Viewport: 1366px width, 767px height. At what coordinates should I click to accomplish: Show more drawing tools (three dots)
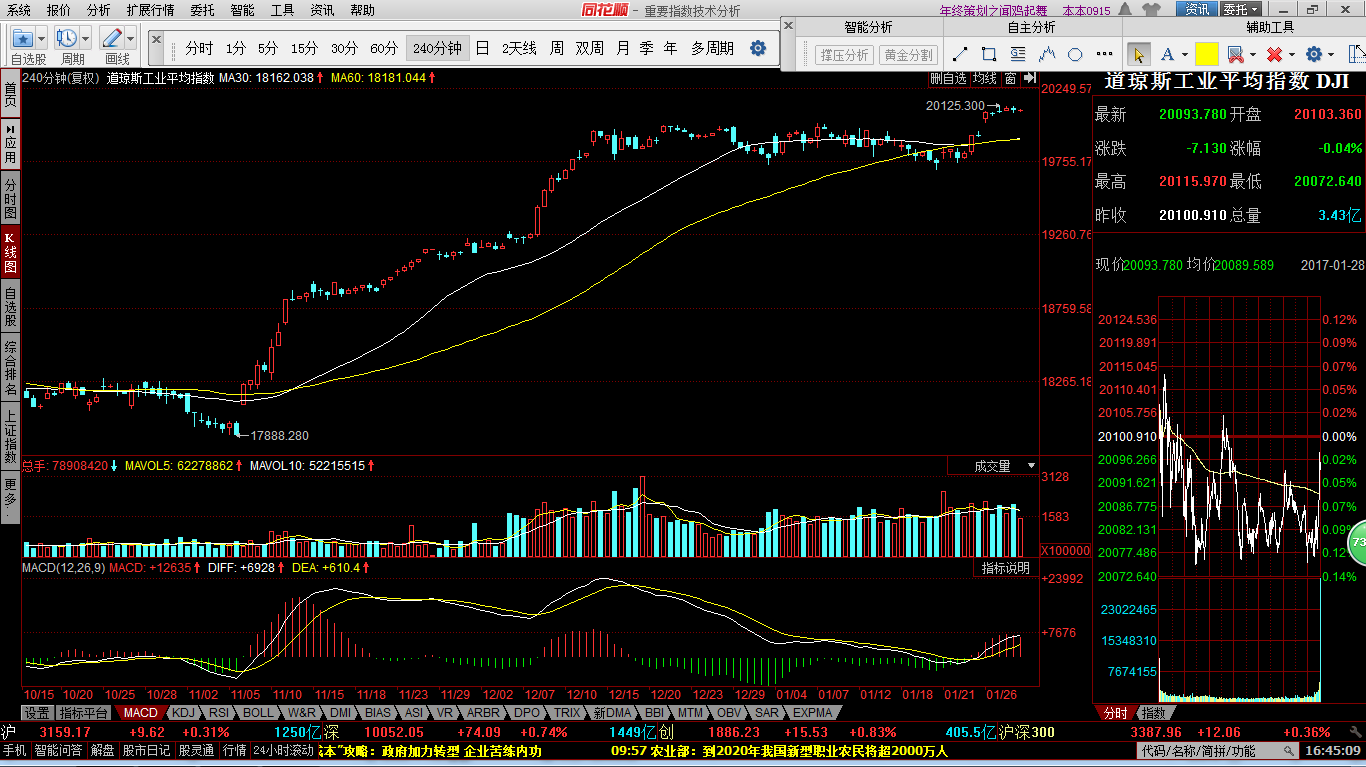[1104, 54]
